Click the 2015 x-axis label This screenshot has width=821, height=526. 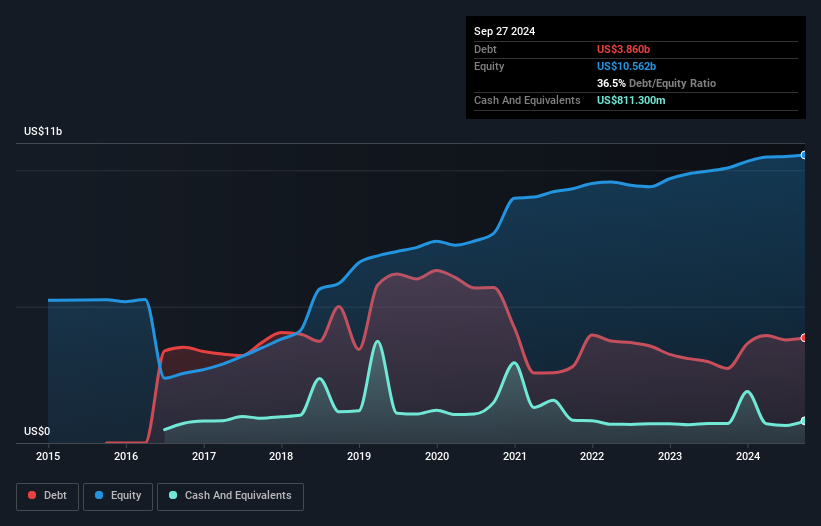tap(48, 456)
